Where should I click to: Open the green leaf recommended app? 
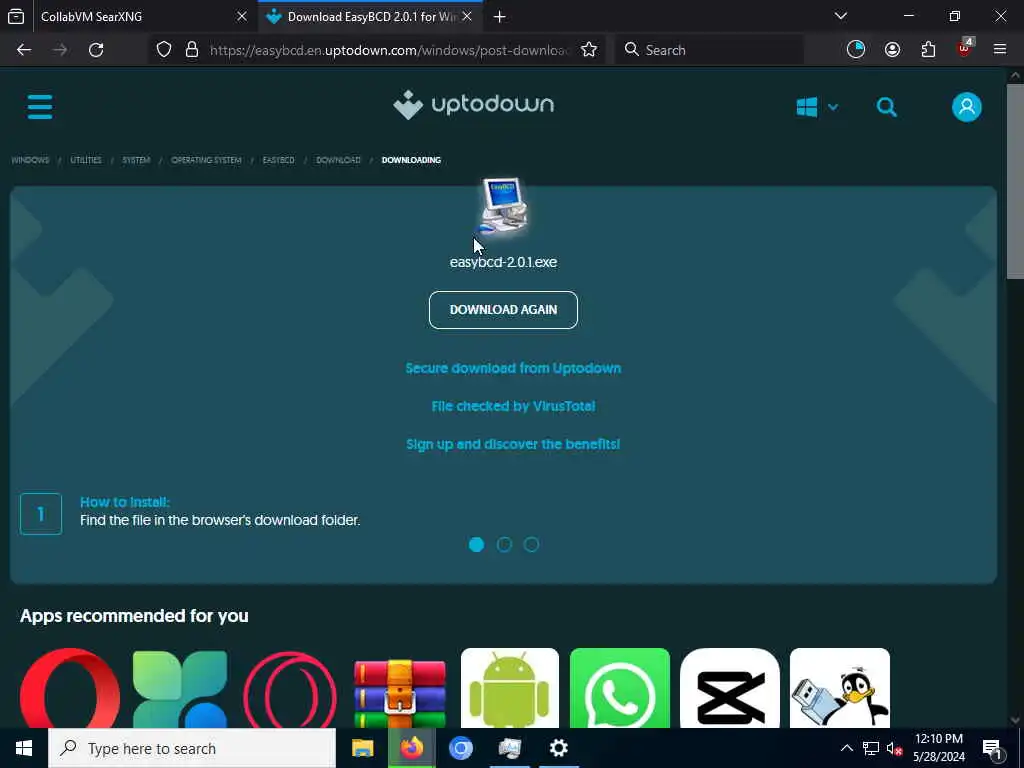pos(180,688)
